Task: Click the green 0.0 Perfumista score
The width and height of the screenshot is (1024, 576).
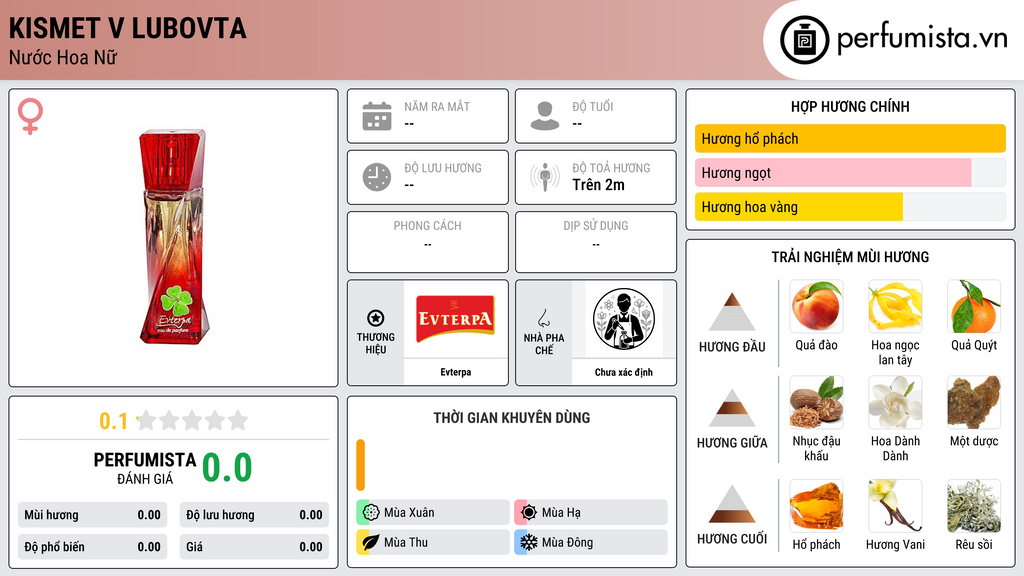Action: tap(227, 468)
